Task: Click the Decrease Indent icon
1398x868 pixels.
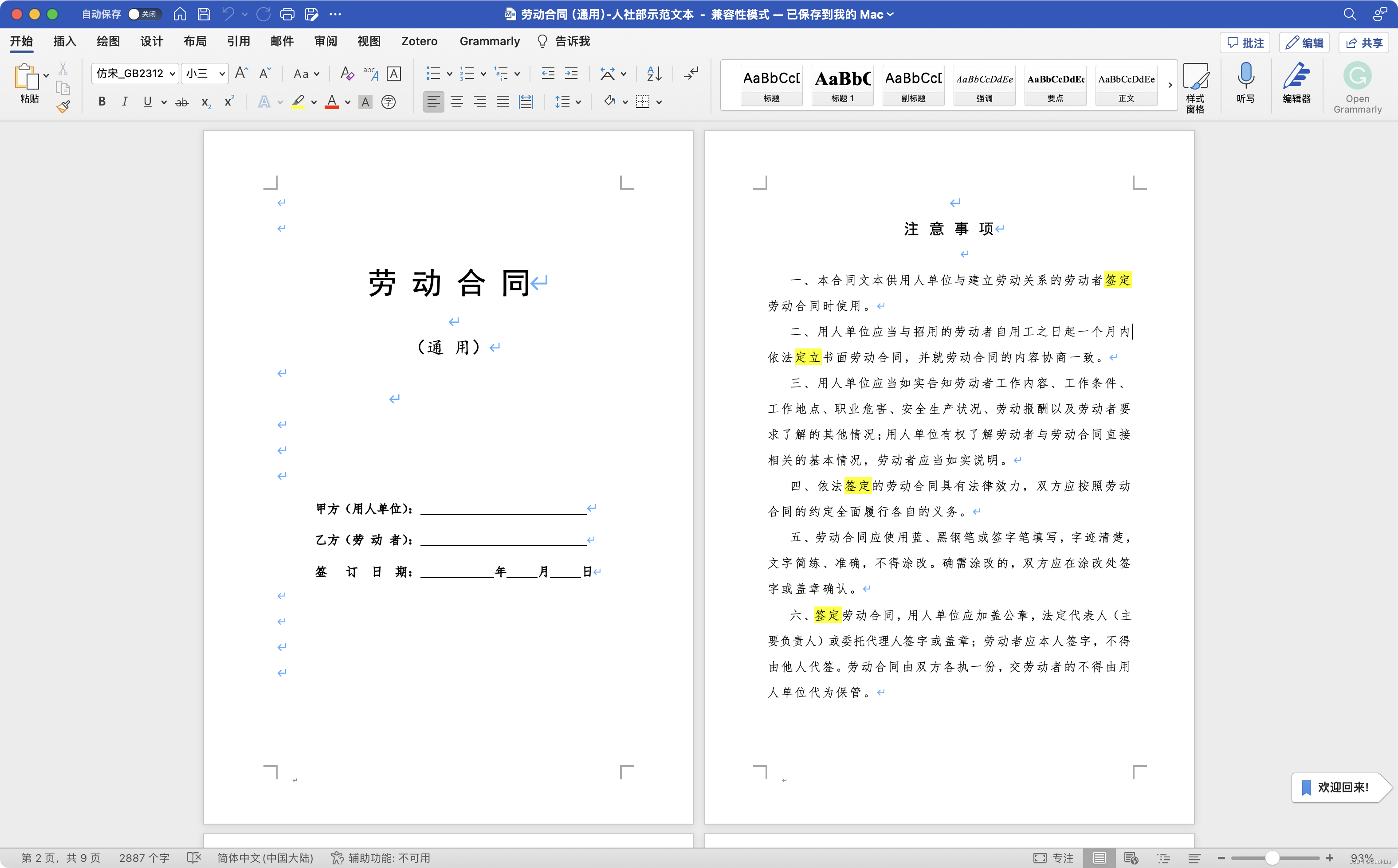Action: click(548, 73)
